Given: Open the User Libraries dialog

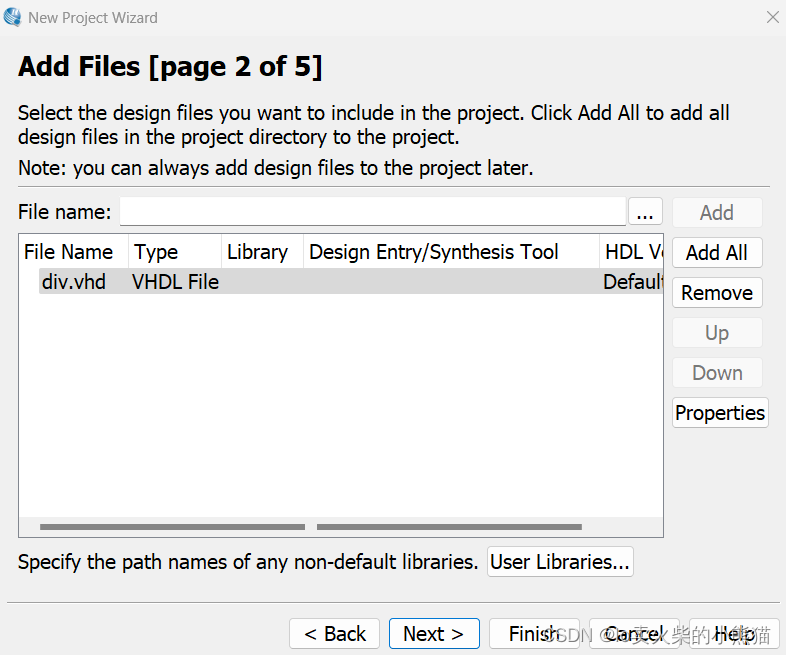Looking at the screenshot, I should [559, 562].
